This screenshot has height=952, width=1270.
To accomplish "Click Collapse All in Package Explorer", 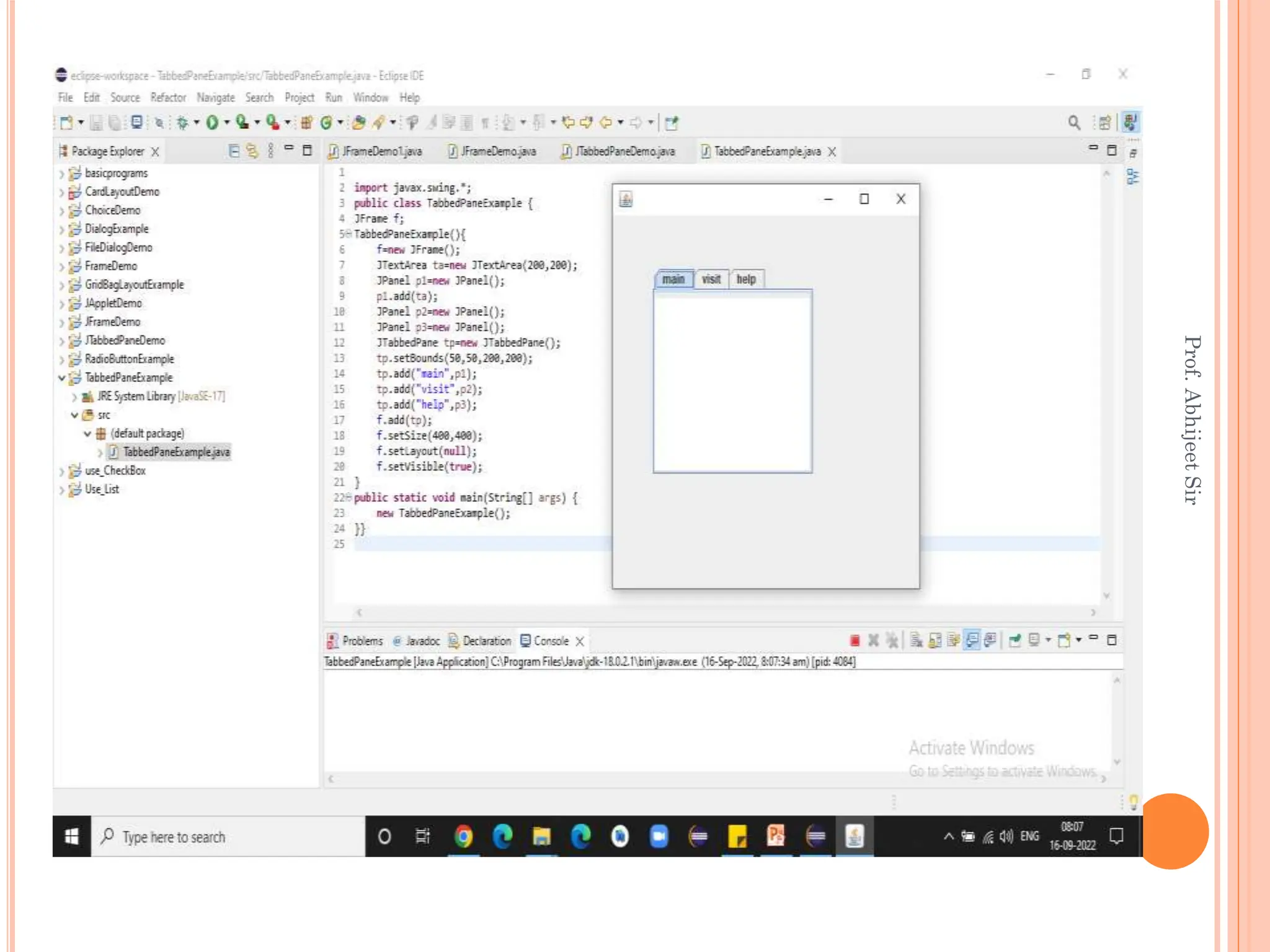I will click(234, 151).
